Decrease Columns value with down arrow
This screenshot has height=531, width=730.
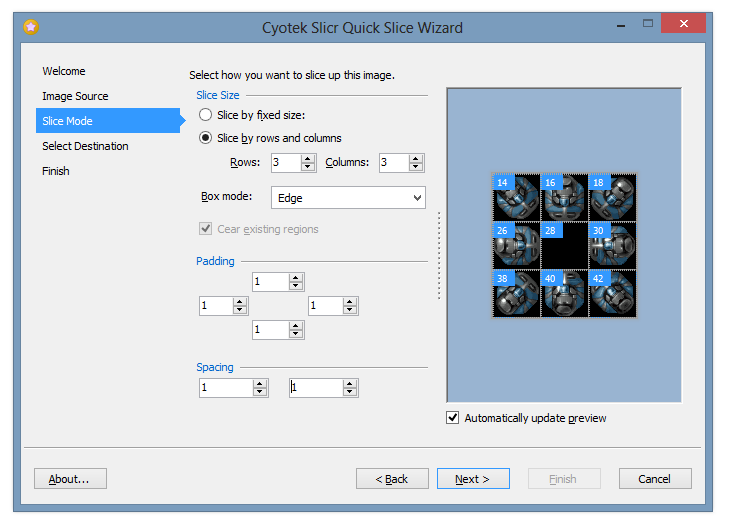pyautogui.click(x=415, y=167)
